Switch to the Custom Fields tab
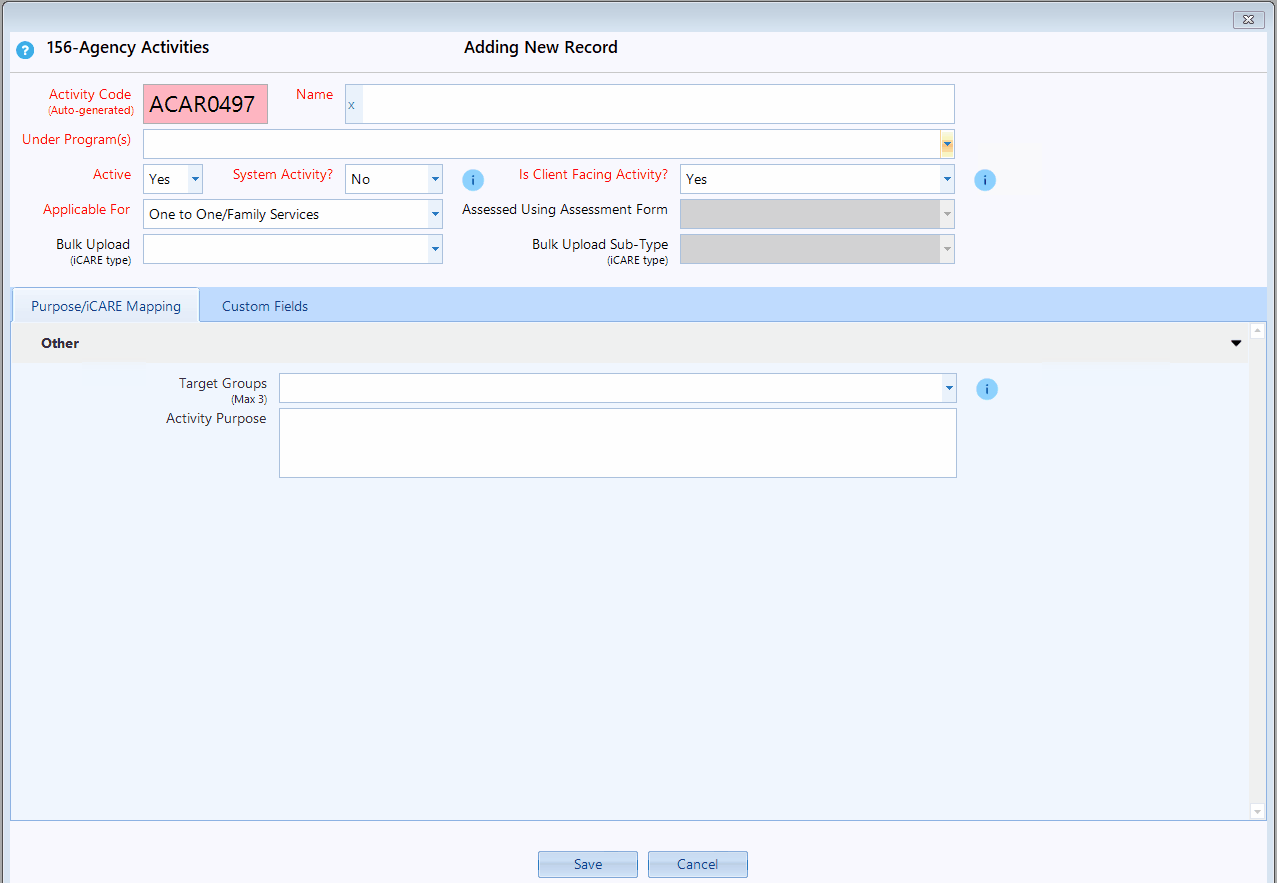The image size is (1277, 883). pyautogui.click(x=265, y=306)
